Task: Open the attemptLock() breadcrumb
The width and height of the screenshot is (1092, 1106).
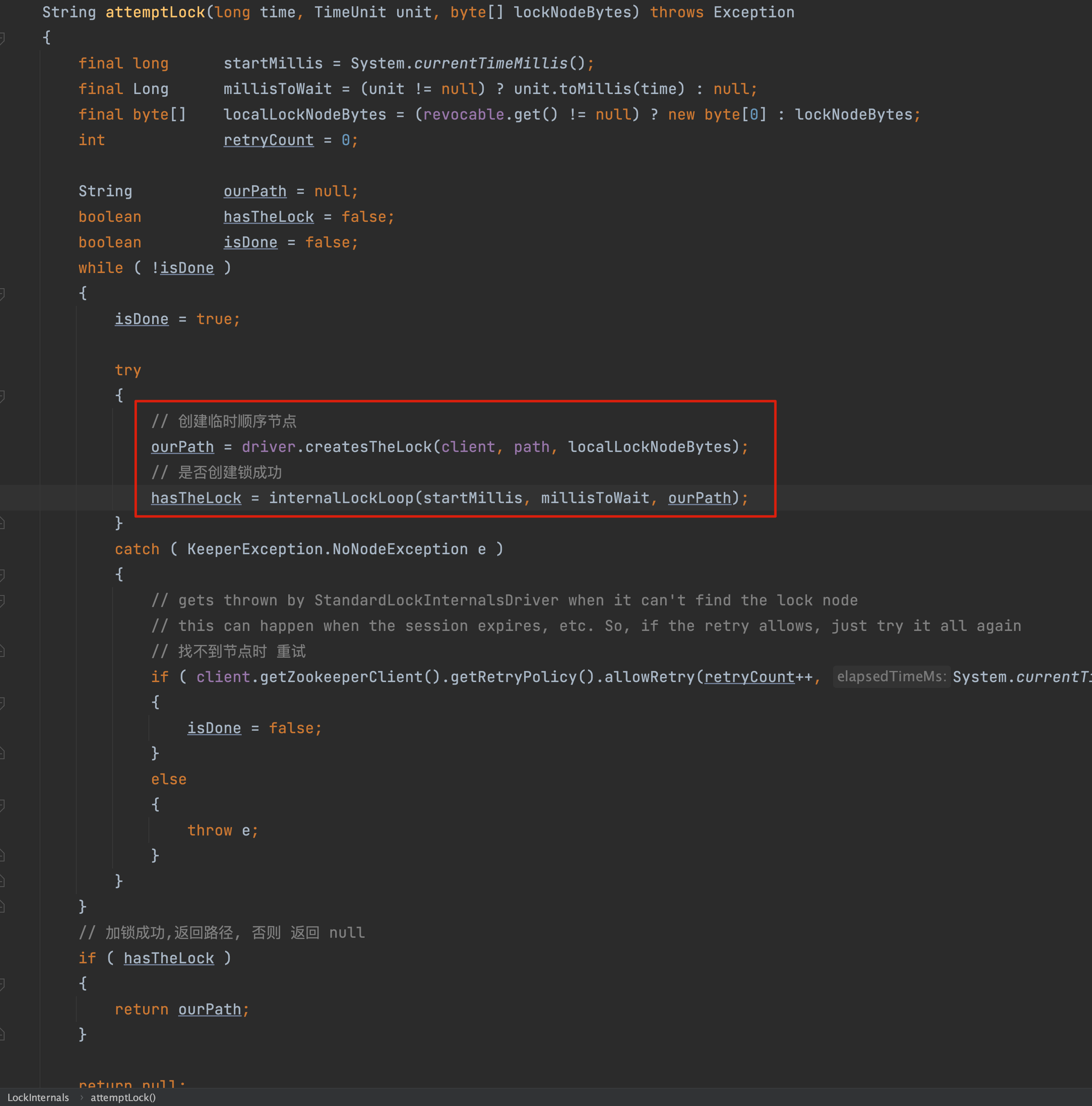Action: 123,1097
